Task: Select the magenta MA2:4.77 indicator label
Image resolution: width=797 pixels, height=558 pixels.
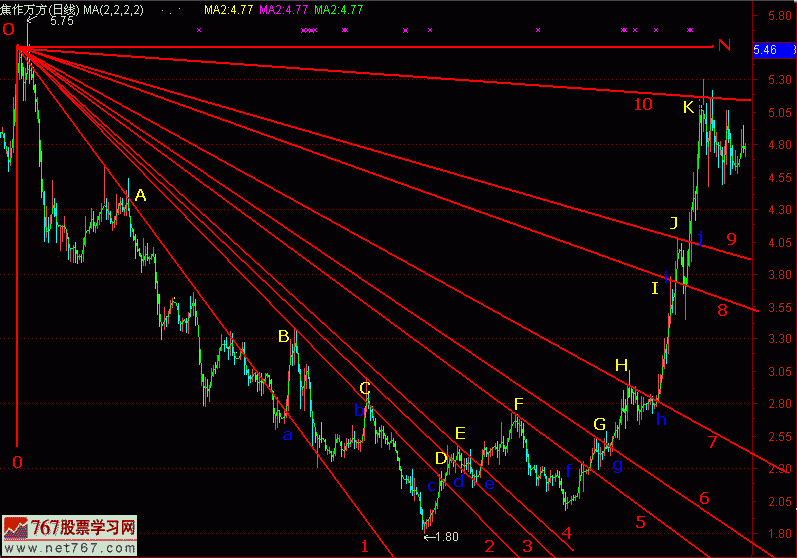Action: click(x=283, y=9)
